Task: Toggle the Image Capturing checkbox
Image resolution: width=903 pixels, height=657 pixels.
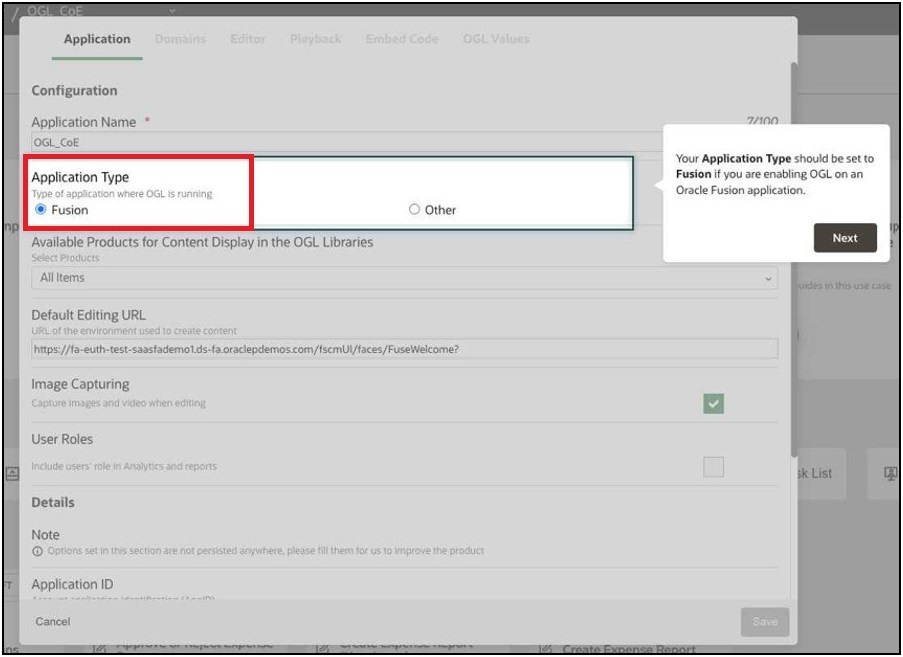Action: pos(714,404)
